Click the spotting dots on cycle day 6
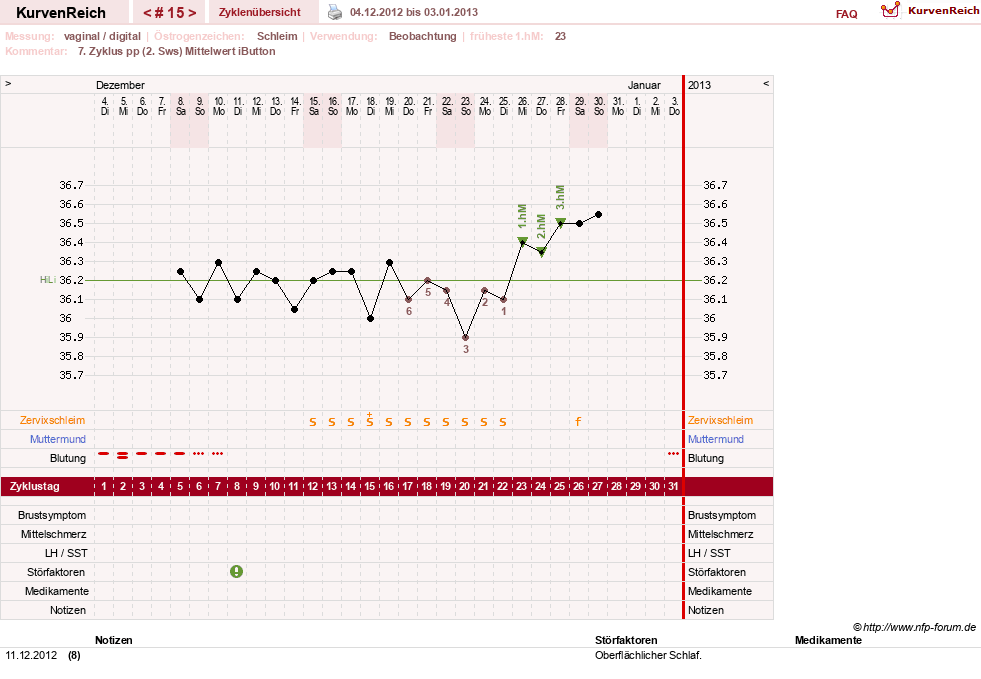The image size is (981, 679). click(x=198, y=453)
